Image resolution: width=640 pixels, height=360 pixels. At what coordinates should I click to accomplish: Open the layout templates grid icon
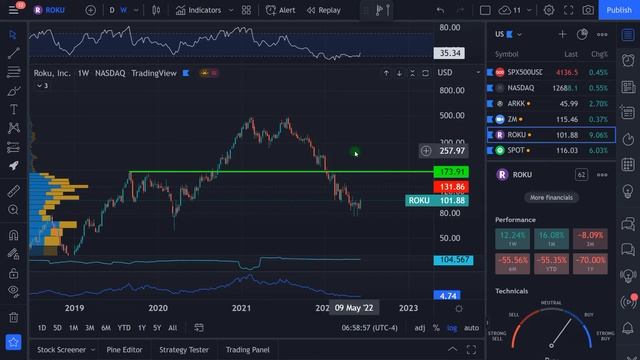tap(246, 10)
